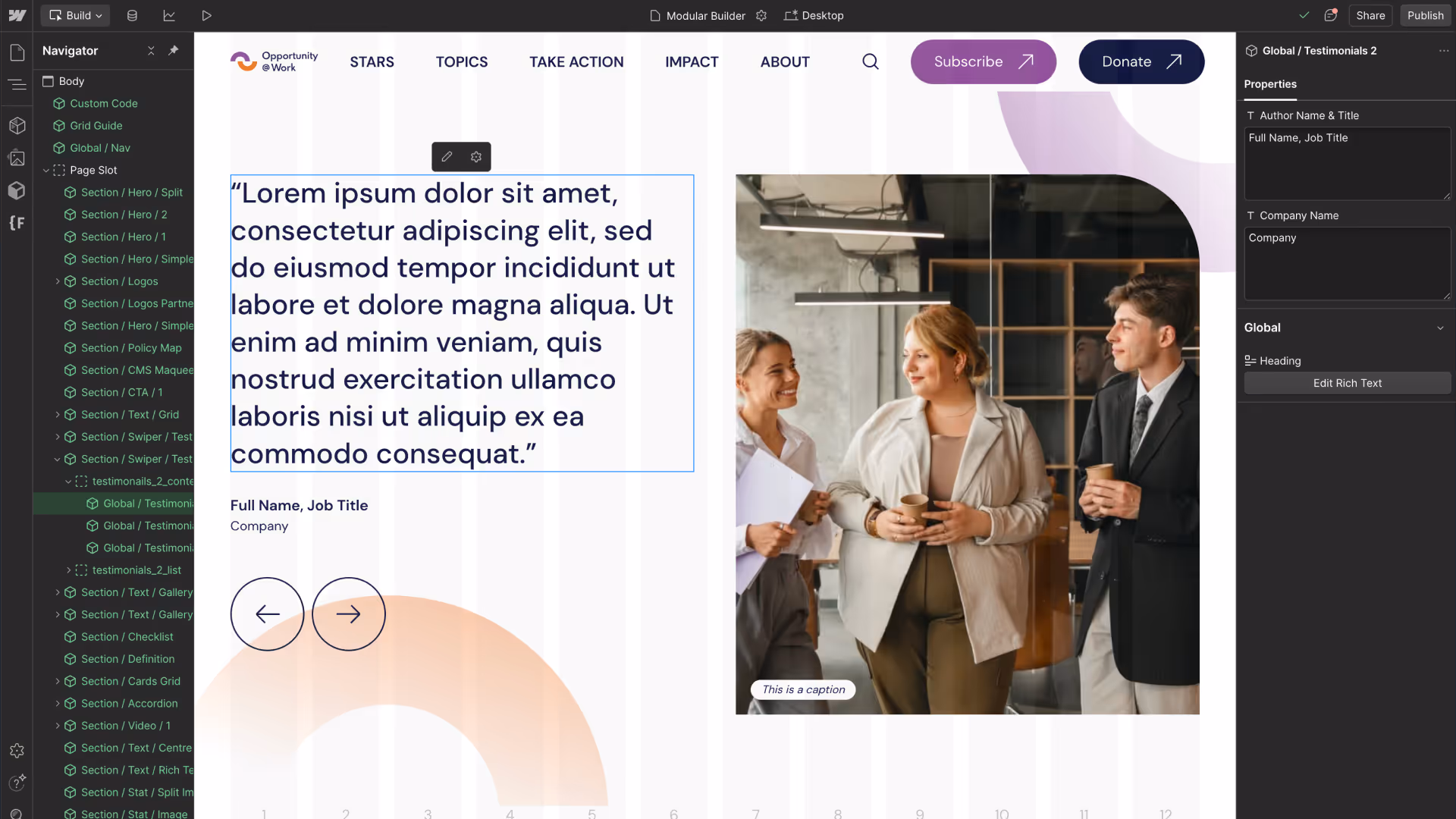Open the Pages panel icon
This screenshot has width=1456, height=819.
(x=17, y=52)
